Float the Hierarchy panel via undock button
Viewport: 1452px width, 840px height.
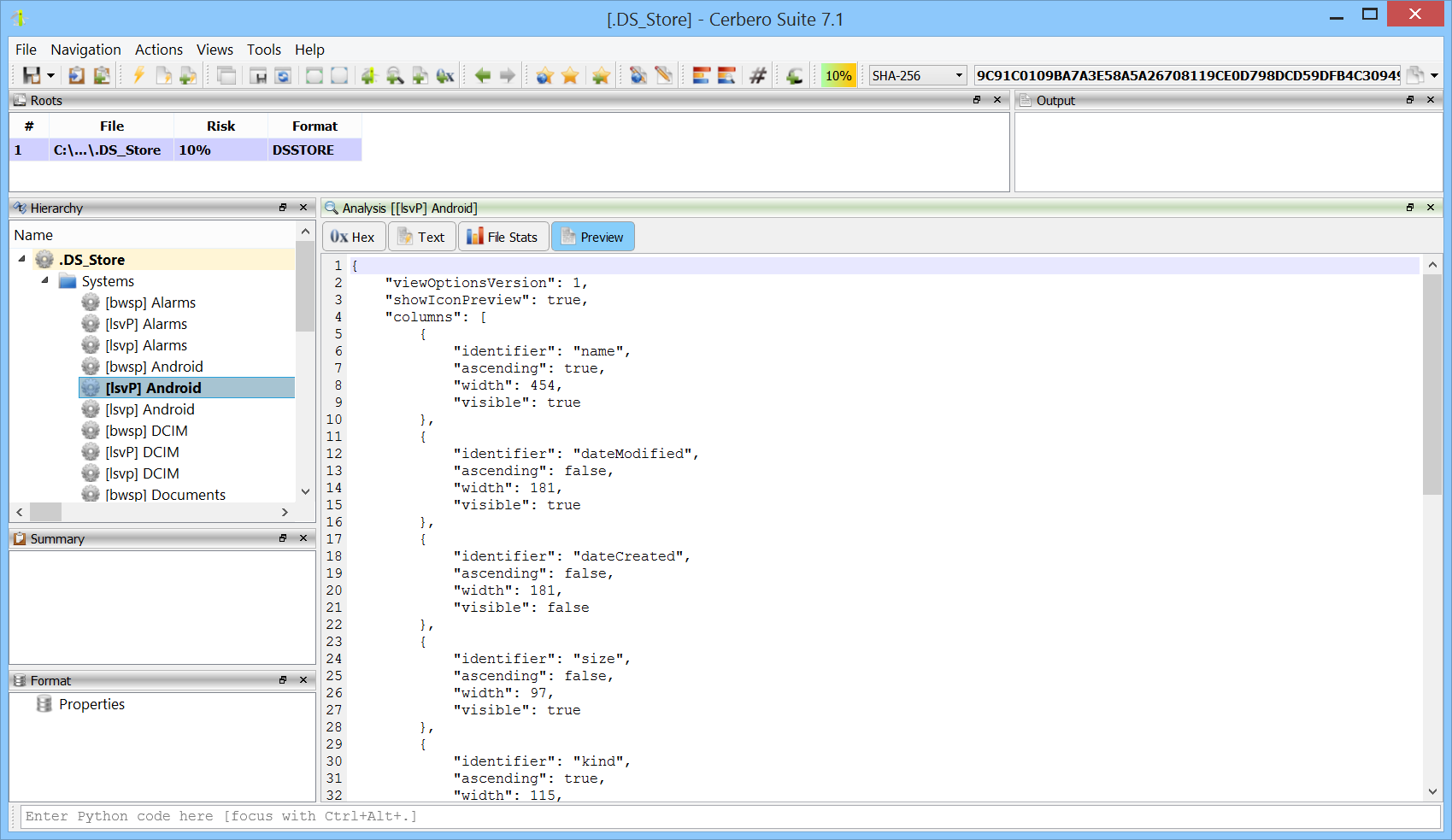[283, 207]
